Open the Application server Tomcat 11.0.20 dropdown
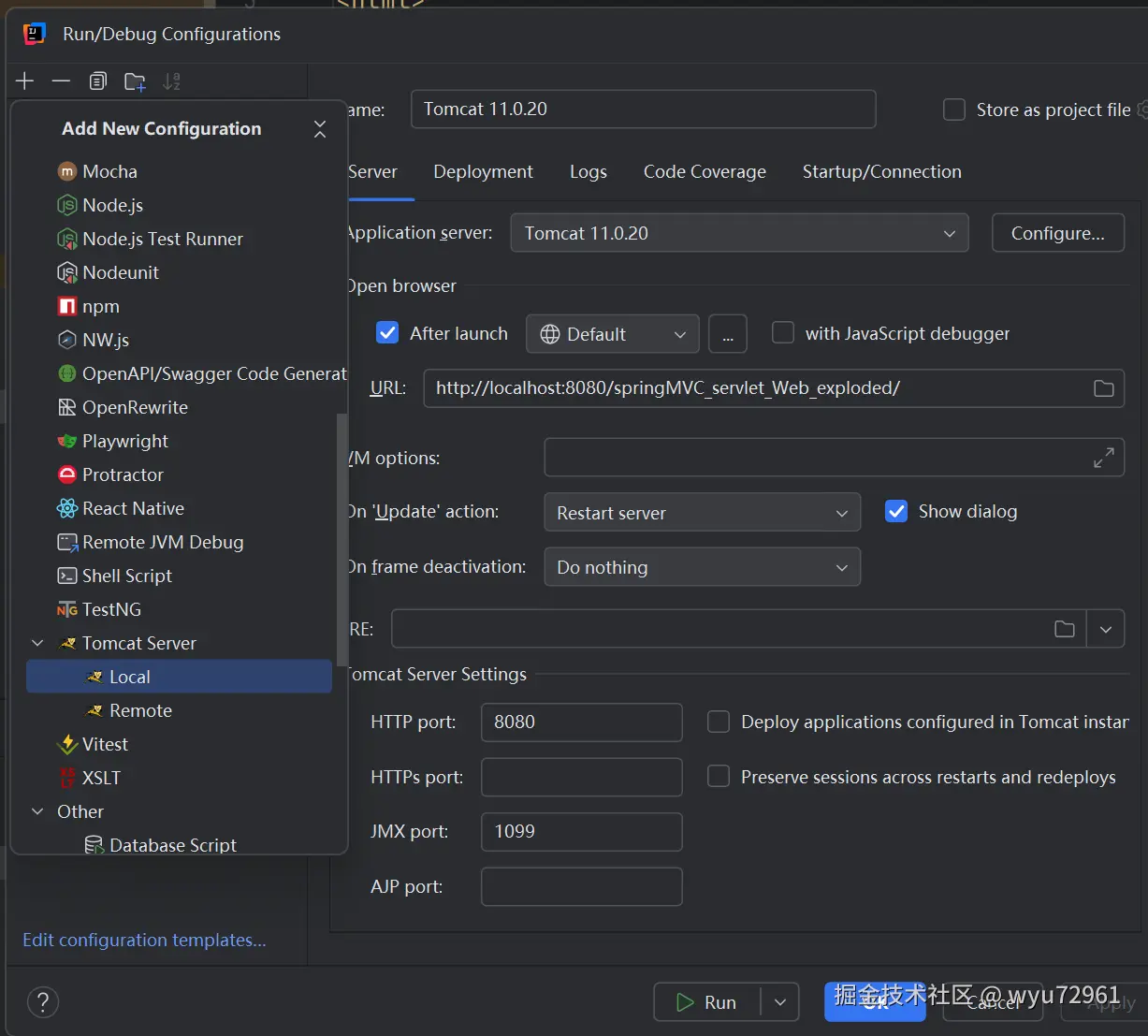This screenshot has width=1148, height=1036. click(739, 233)
